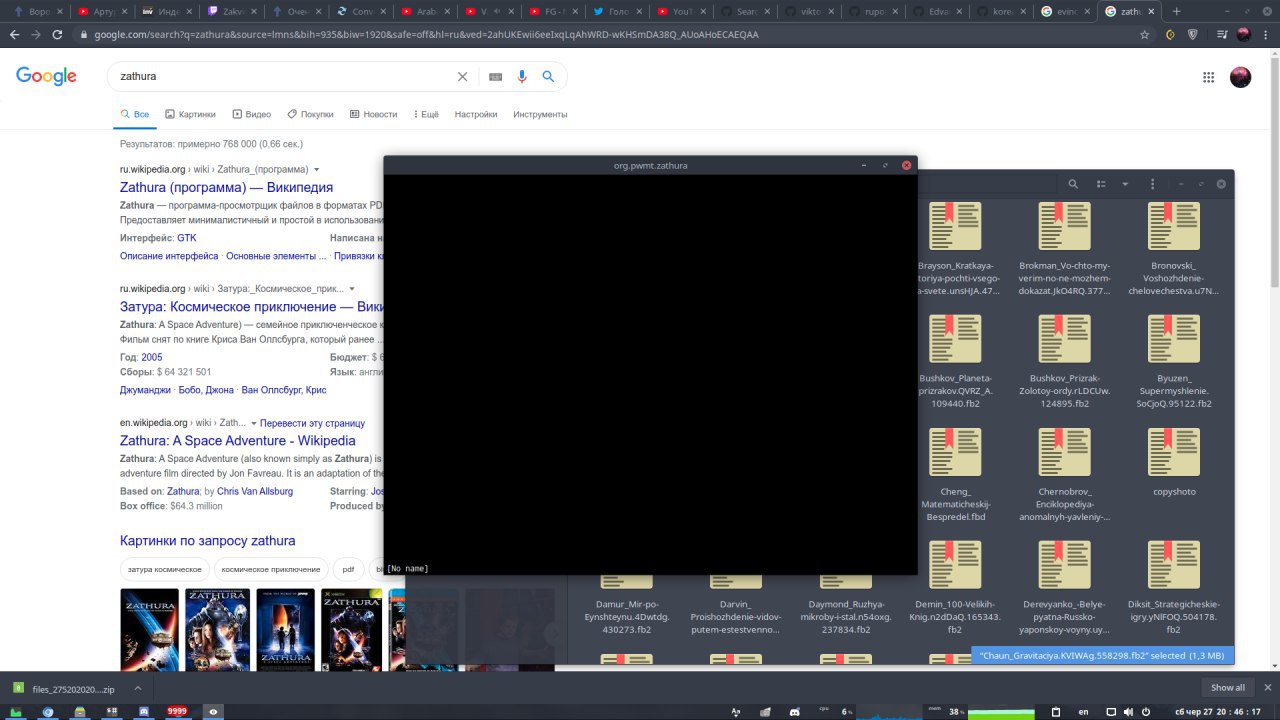Expand dropdown next to ru.wikipedia Zathura_(программа) URL
1280x720 pixels.
(x=317, y=170)
